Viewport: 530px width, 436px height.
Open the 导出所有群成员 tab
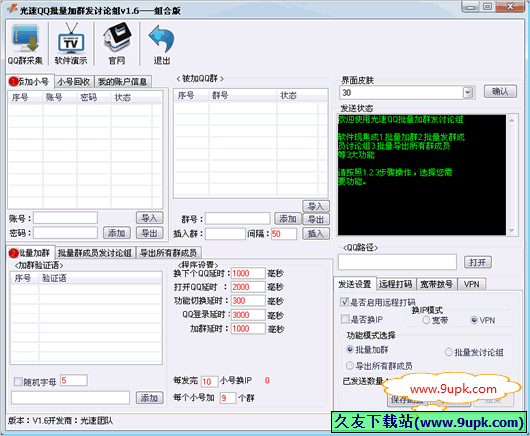[168, 253]
